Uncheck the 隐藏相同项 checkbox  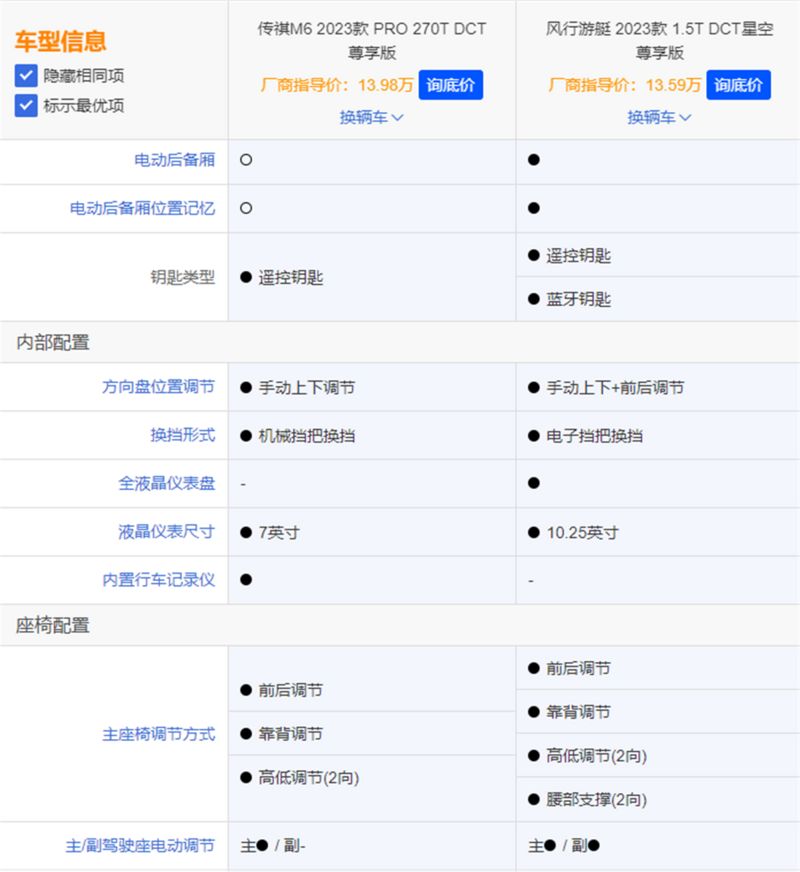tap(26, 76)
